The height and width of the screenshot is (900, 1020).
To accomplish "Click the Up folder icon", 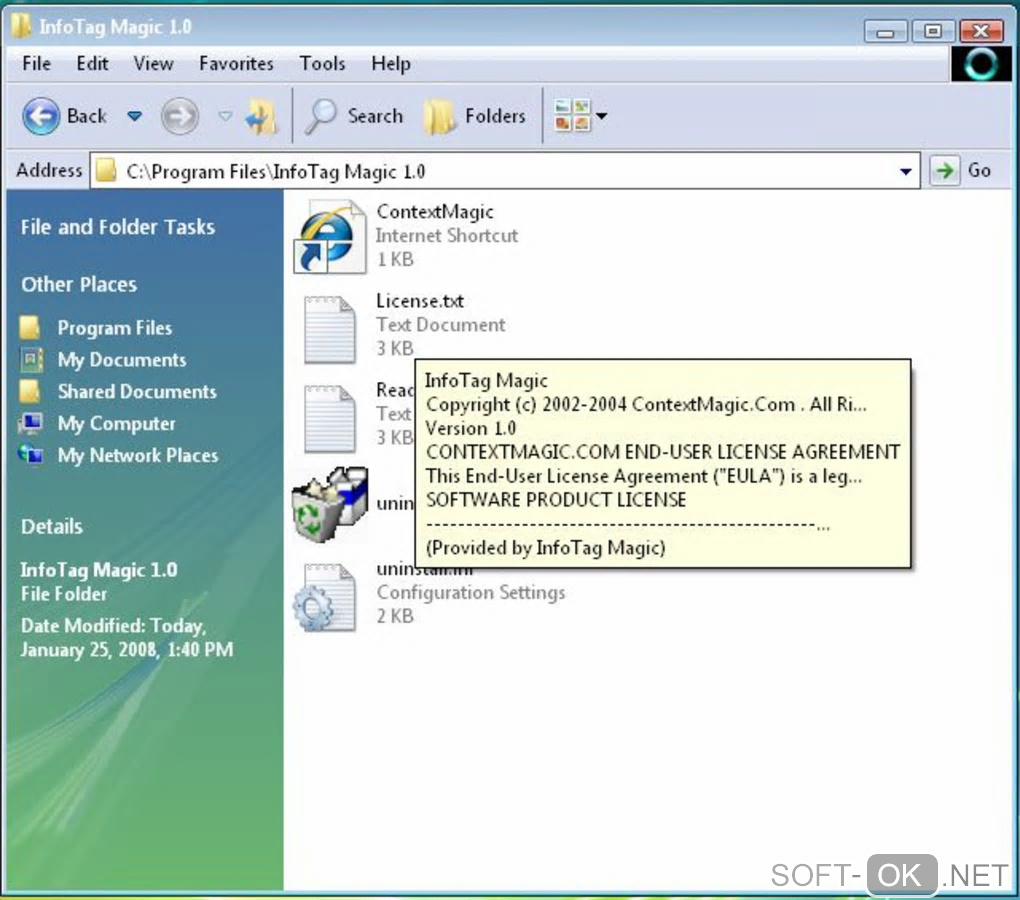I will (262, 117).
